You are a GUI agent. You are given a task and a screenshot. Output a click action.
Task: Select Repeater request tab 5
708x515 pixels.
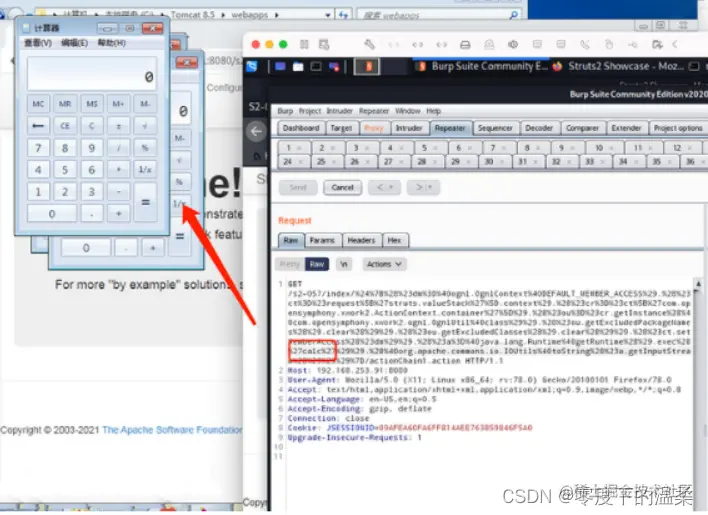click(x=431, y=148)
